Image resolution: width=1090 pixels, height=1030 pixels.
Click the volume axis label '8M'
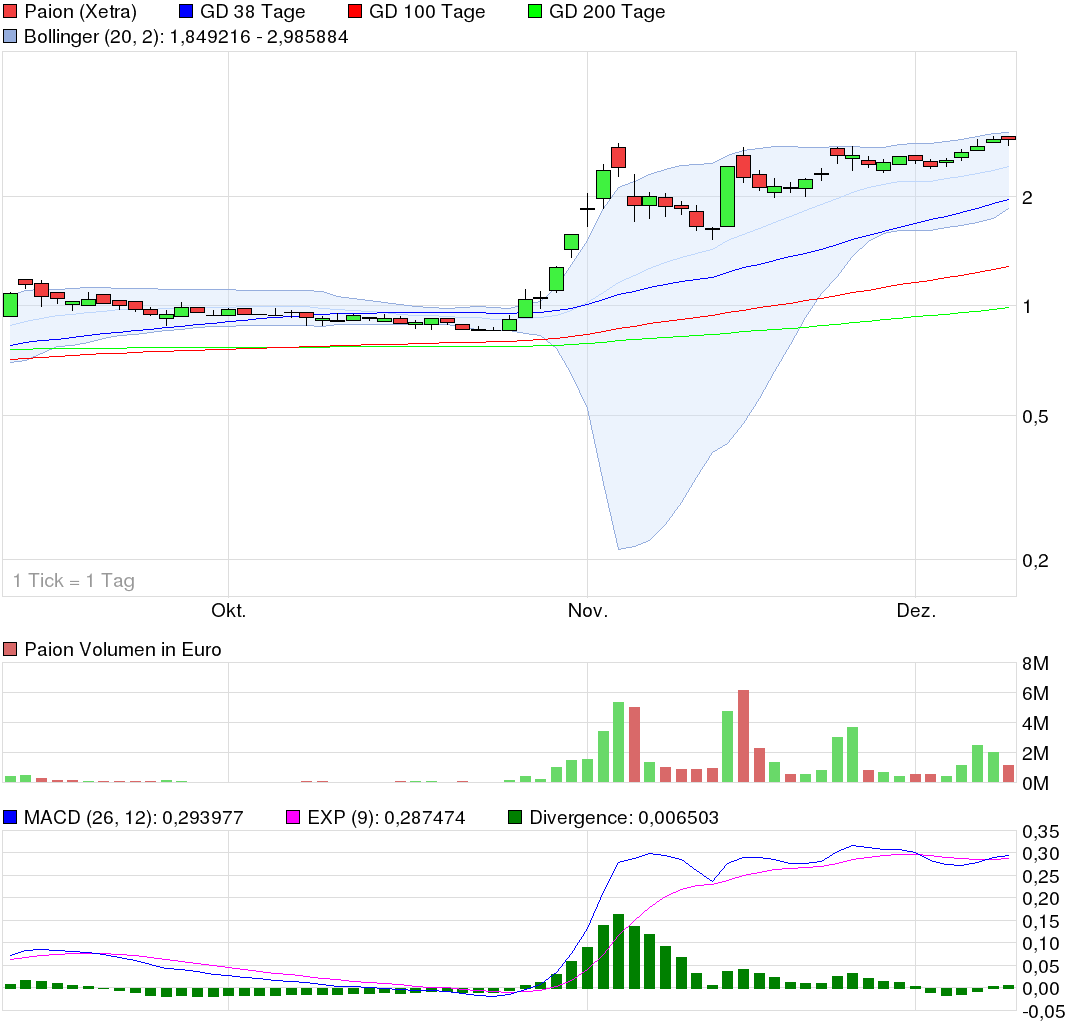coord(1035,664)
